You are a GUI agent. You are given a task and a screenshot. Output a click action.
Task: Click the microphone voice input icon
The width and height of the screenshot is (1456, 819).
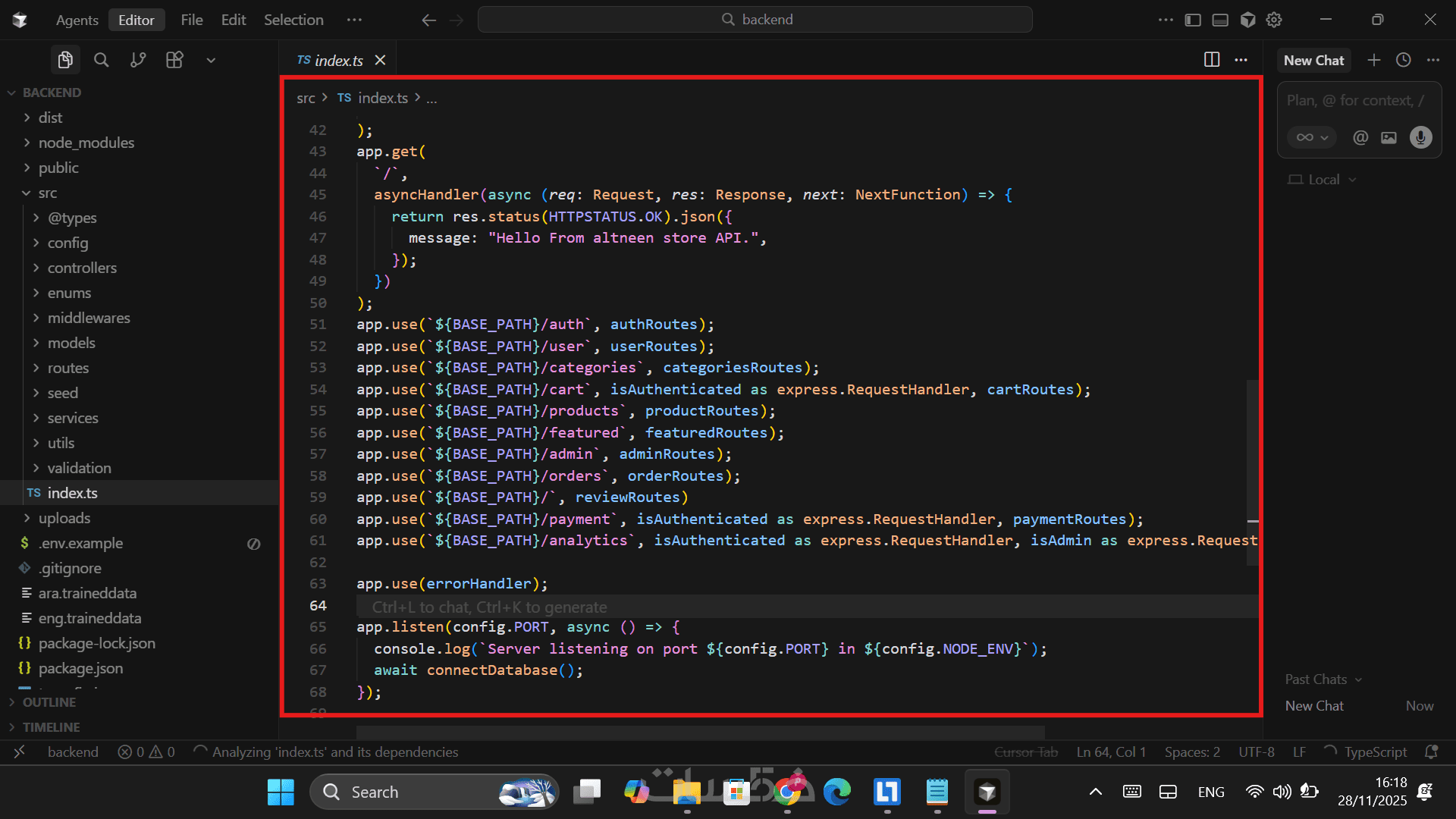tap(1420, 137)
